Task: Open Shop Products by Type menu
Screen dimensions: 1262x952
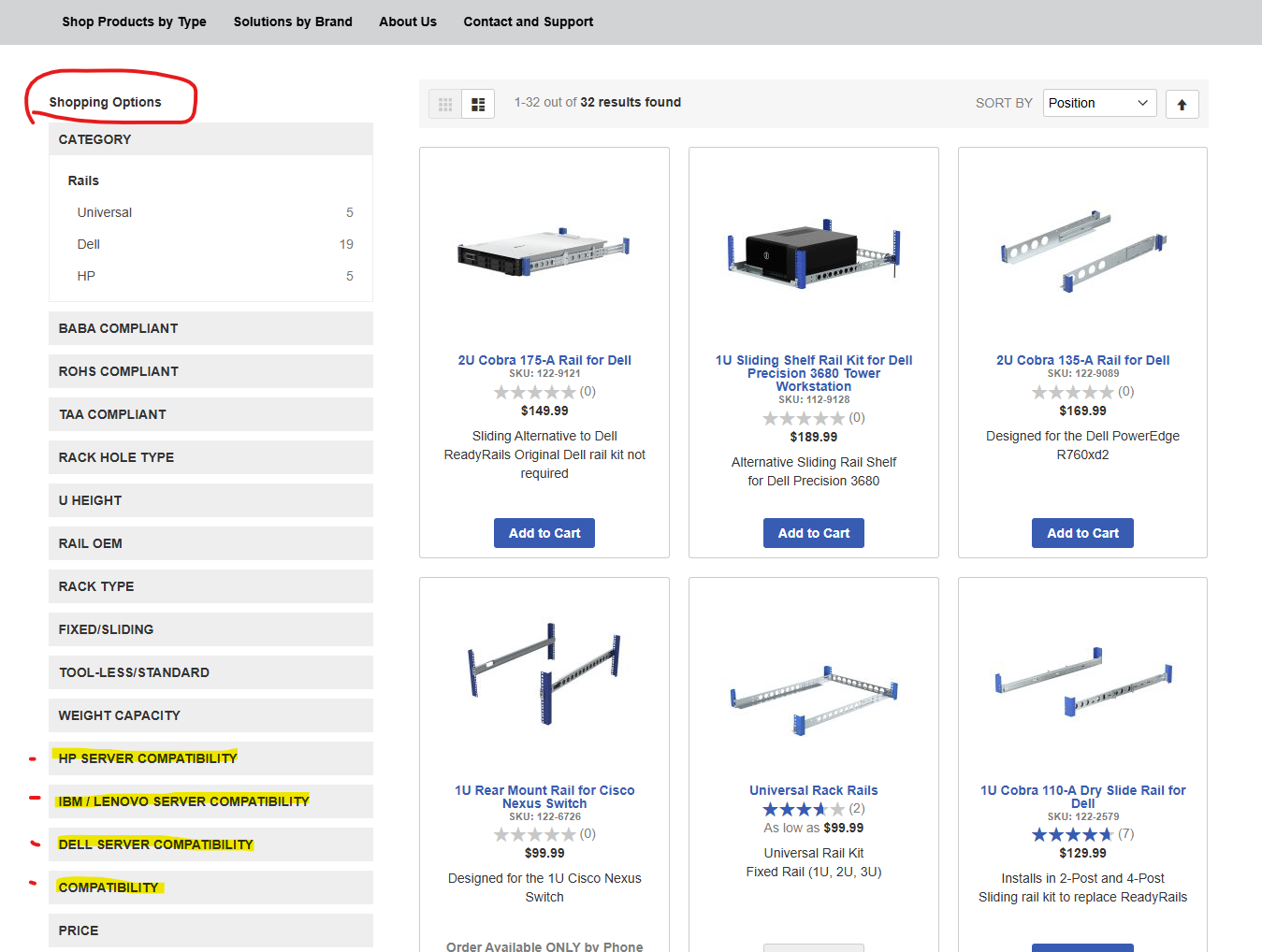Action: click(135, 22)
